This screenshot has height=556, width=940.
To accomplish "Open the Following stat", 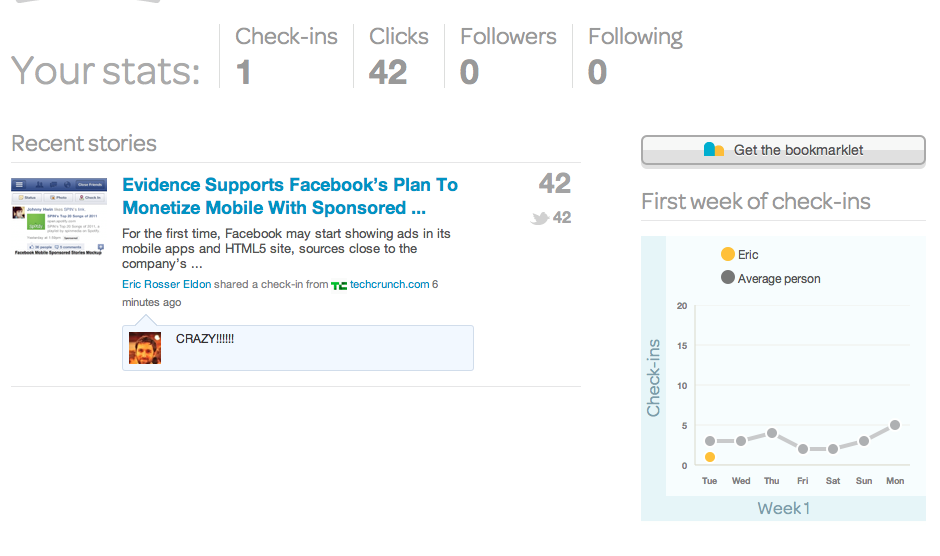I will 635,56.
